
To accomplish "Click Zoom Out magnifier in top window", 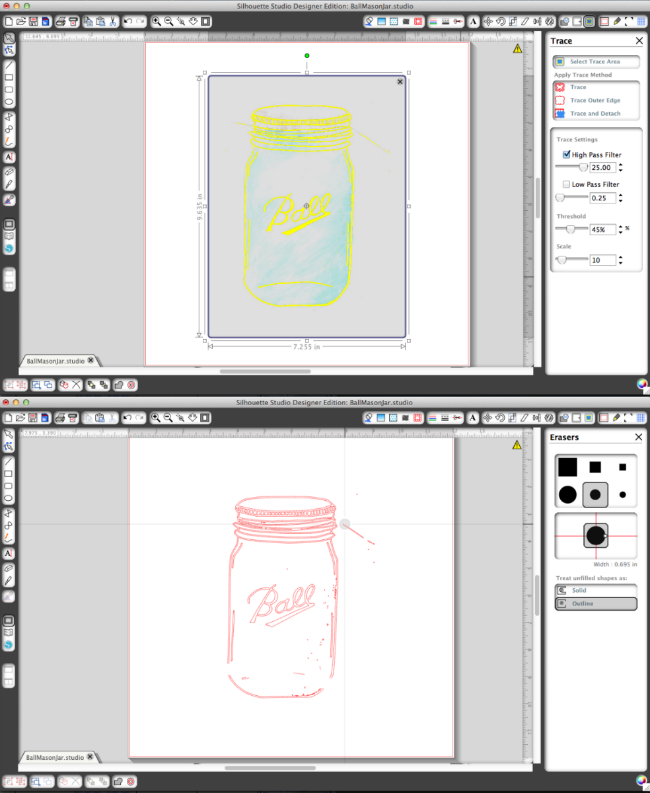I will tap(168, 21).
